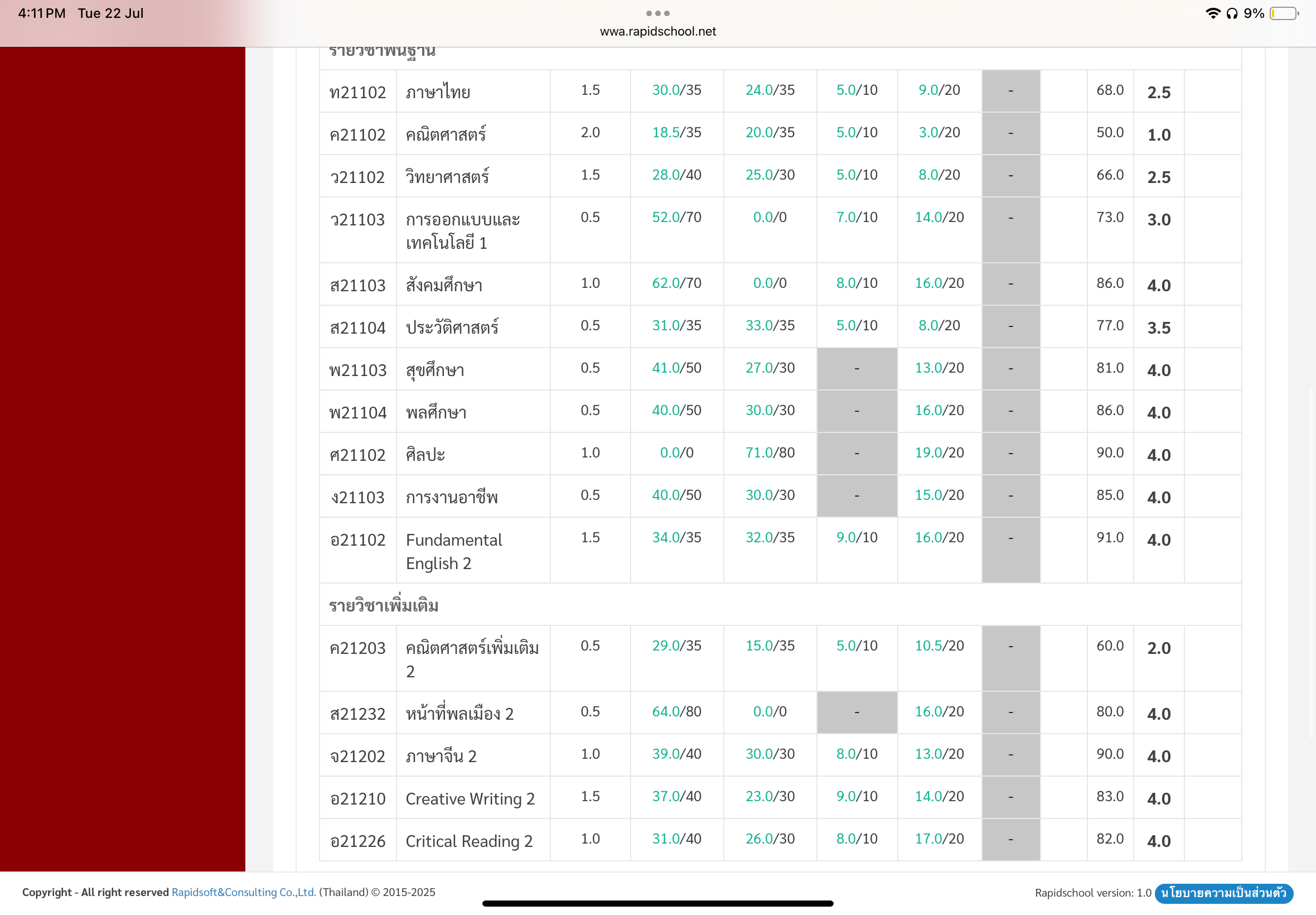The image size is (1316, 915).
Task: Select the grade 3.0 in ว21103 row
Action: pyautogui.click(x=1158, y=220)
